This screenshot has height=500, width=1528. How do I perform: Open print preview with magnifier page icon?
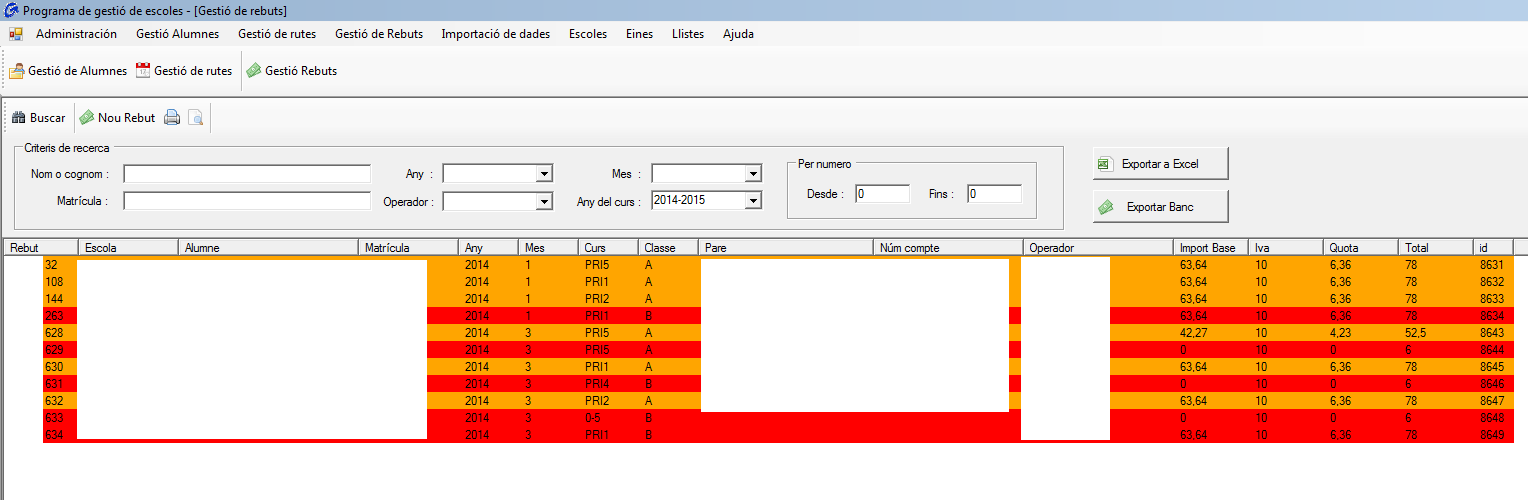click(x=196, y=118)
